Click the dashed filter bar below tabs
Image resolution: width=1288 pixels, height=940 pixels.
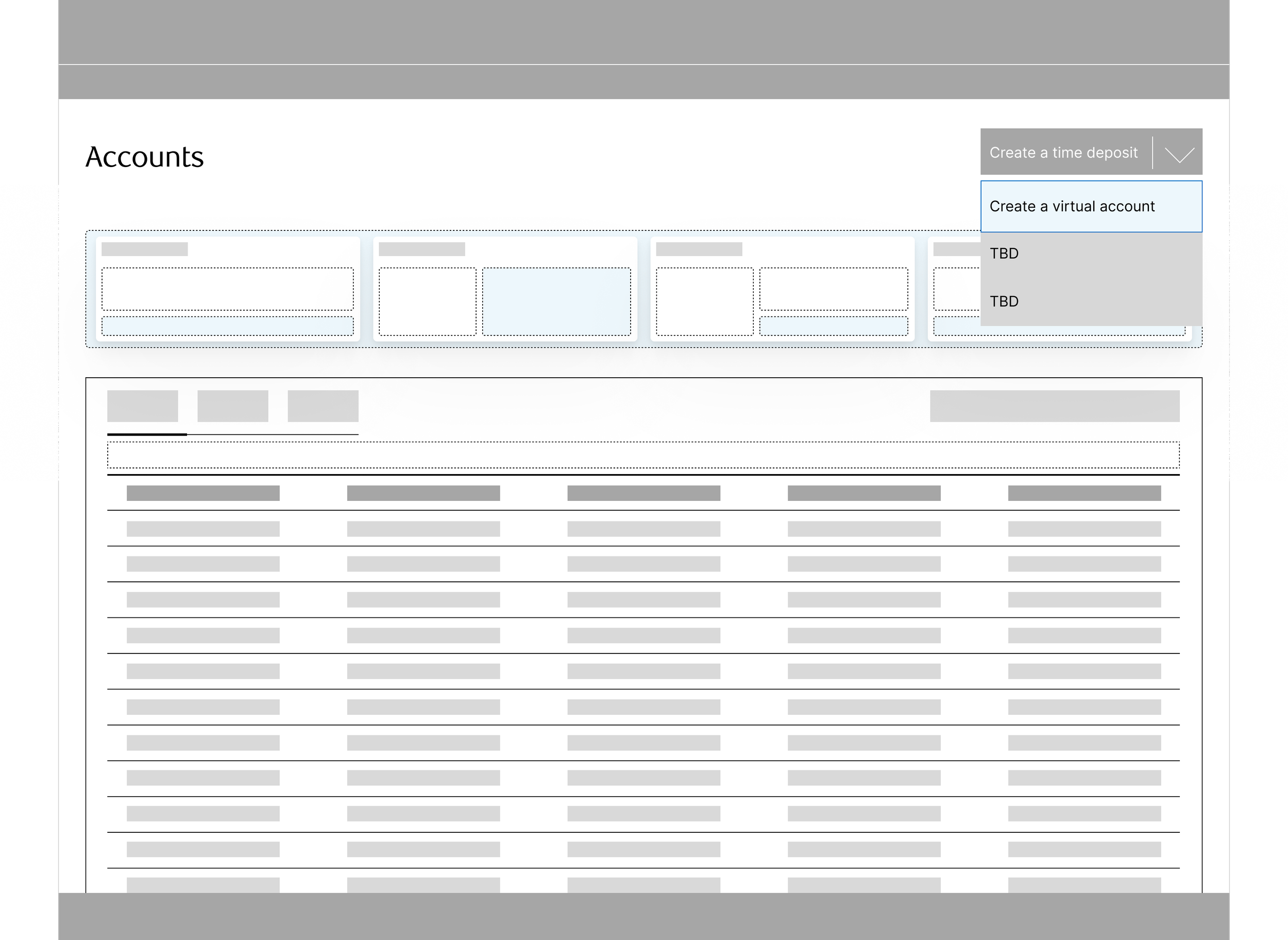pyautogui.click(x=643, y=455)
